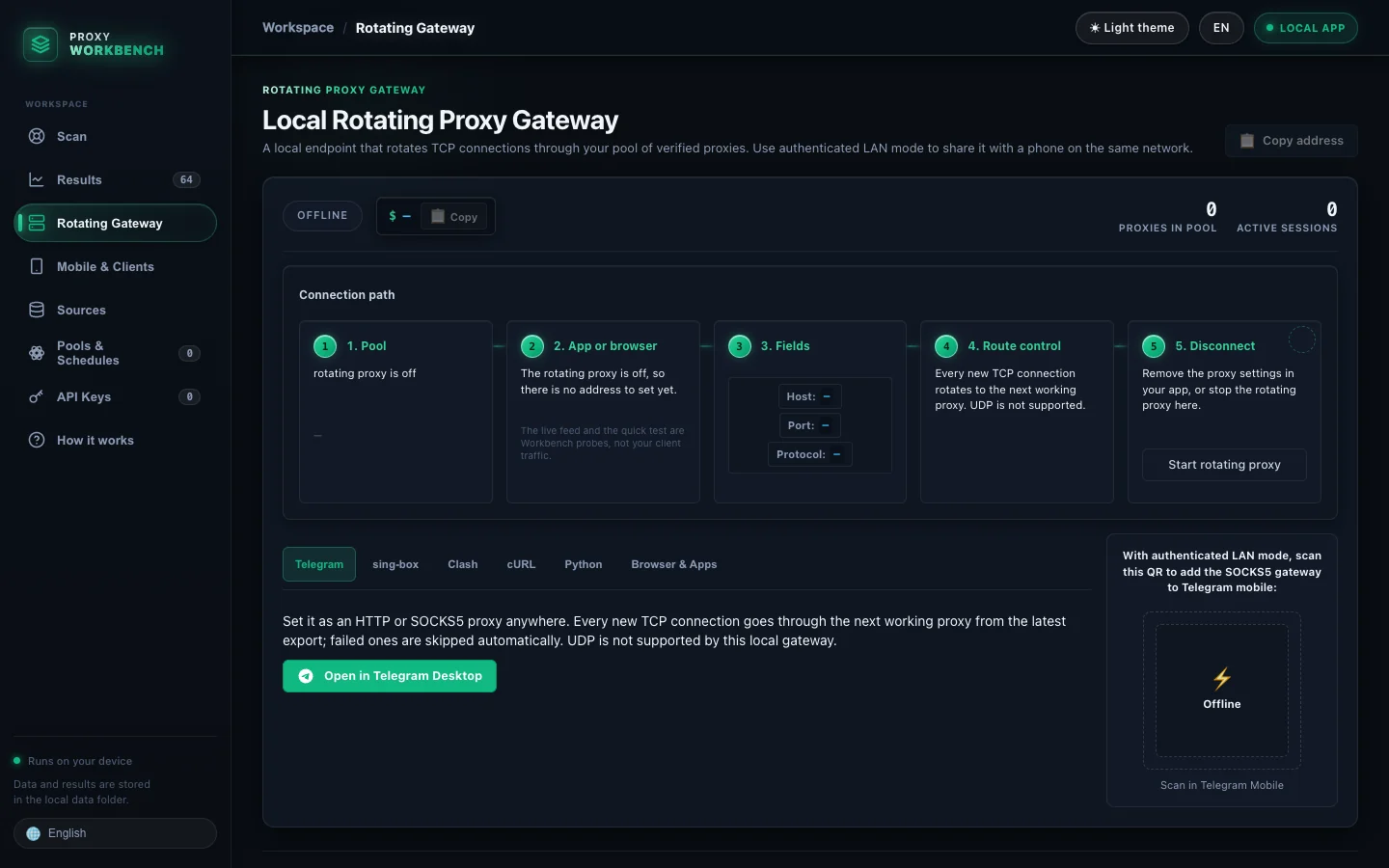This screenshot has width=1389, height=868.
Task: Click step 1 circle badge for Pool
Action: point(325,346)
